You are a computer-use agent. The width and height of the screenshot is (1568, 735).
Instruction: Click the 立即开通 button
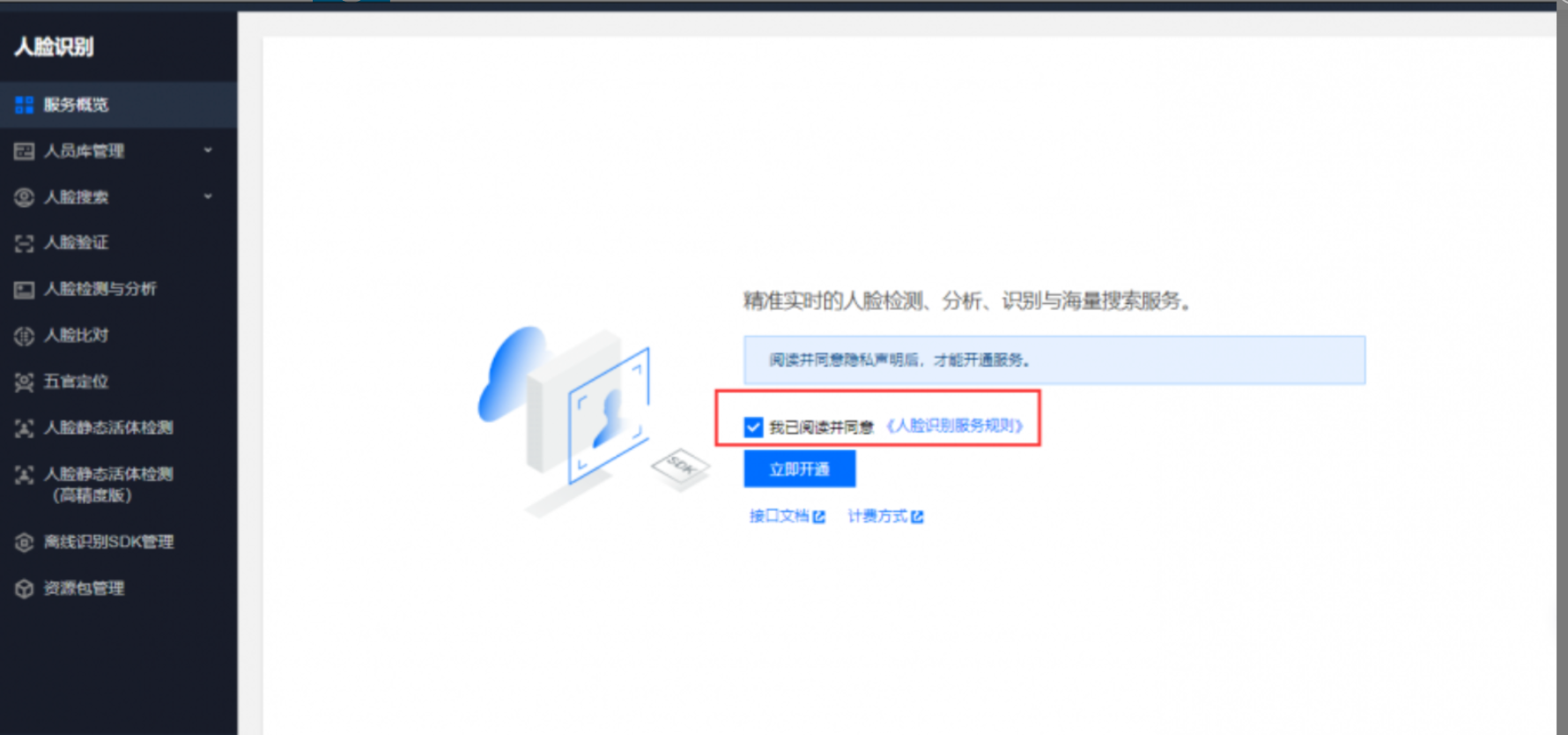800,469
